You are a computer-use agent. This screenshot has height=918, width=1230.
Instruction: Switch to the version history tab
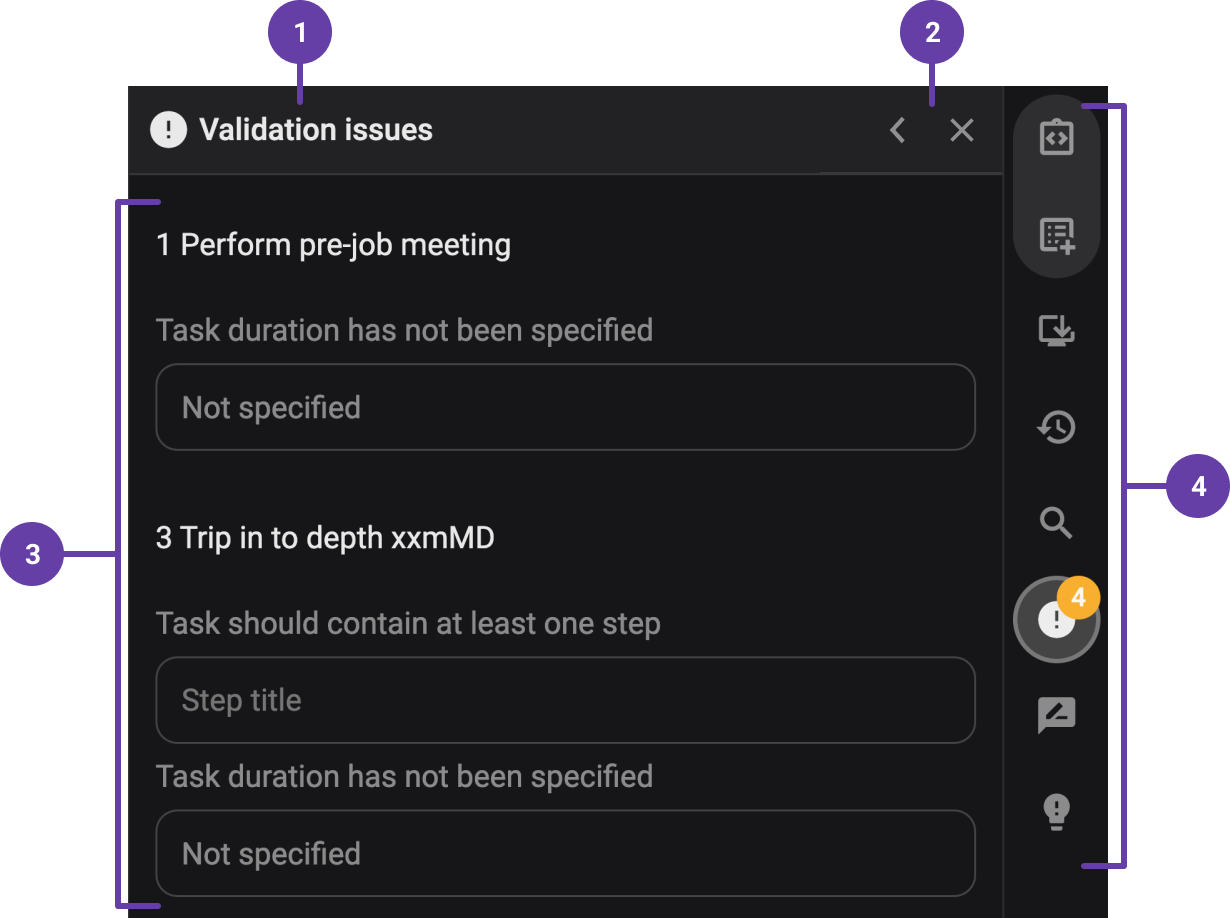tap(1056, 427)
